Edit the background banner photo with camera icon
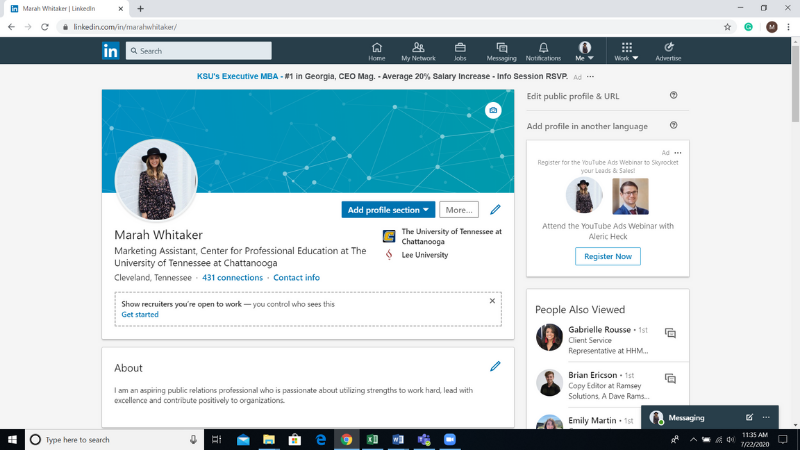 (493, 110)
